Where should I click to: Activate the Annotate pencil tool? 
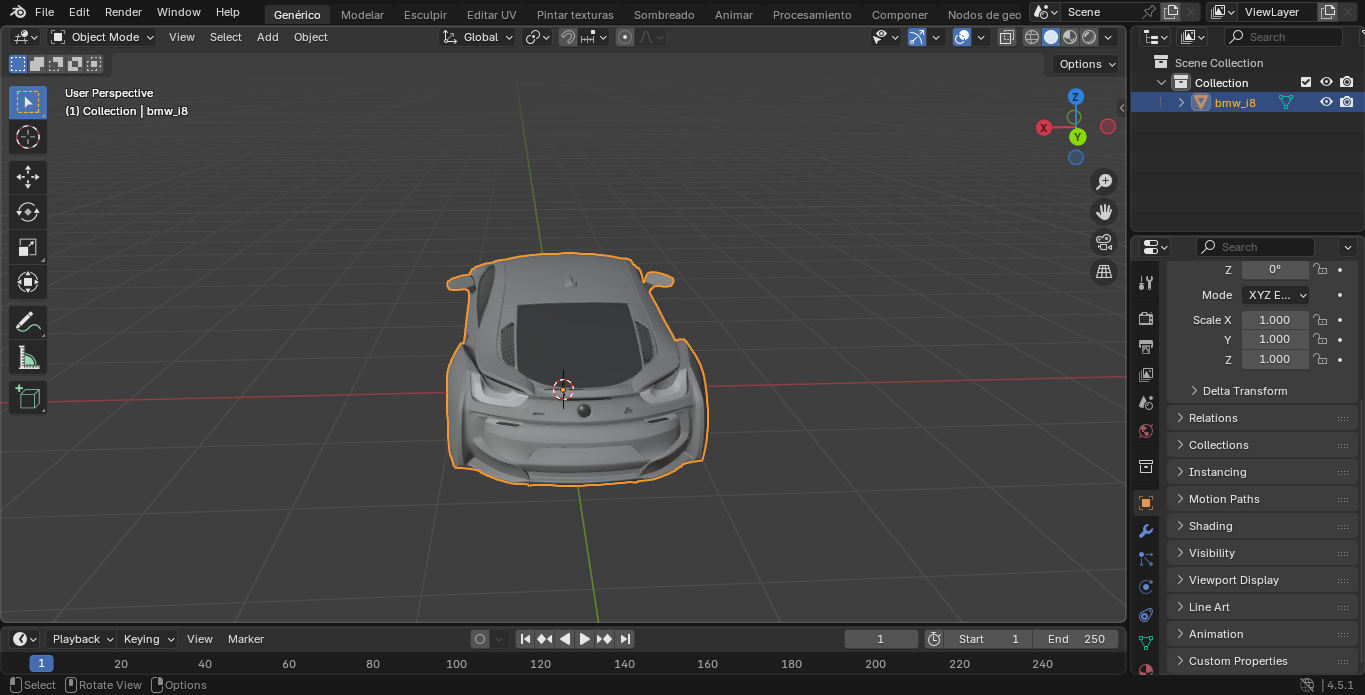(28, 322)
